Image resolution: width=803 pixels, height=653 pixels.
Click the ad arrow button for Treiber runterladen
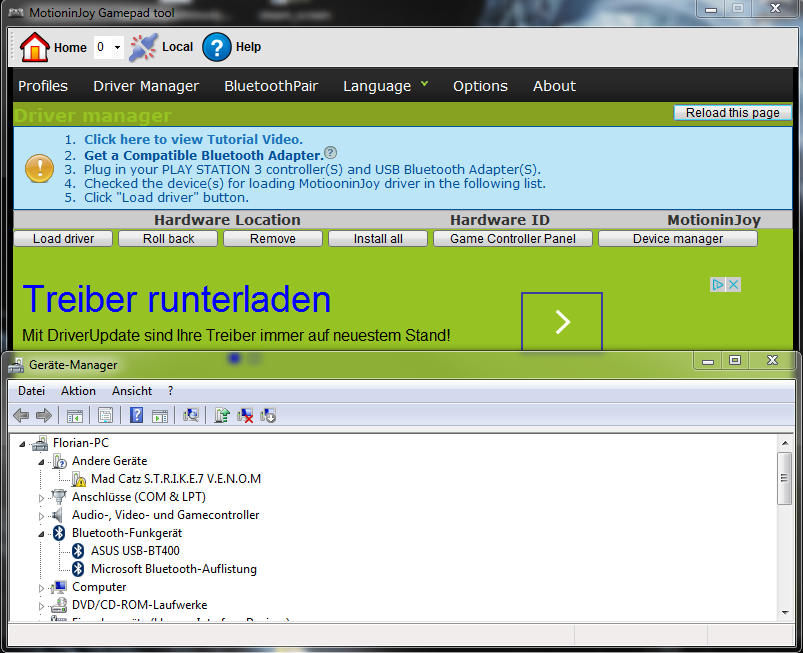point(562,322)
